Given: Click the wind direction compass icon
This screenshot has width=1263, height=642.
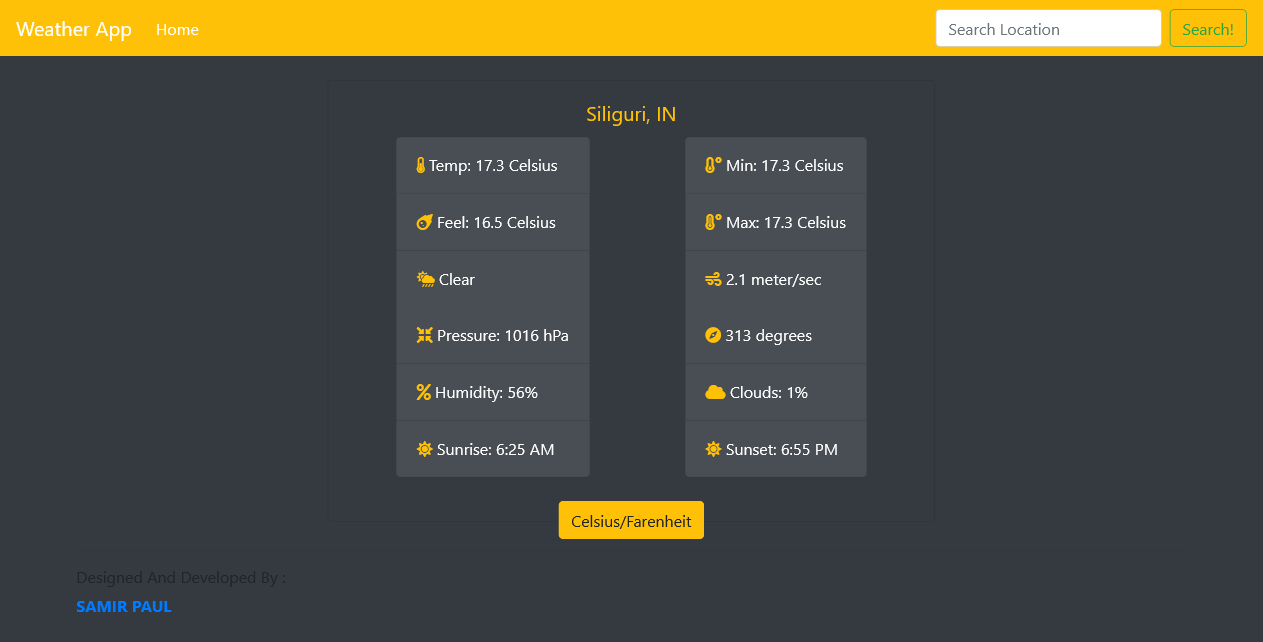Looking at the screenshot, I should click(x=713, y=336).
